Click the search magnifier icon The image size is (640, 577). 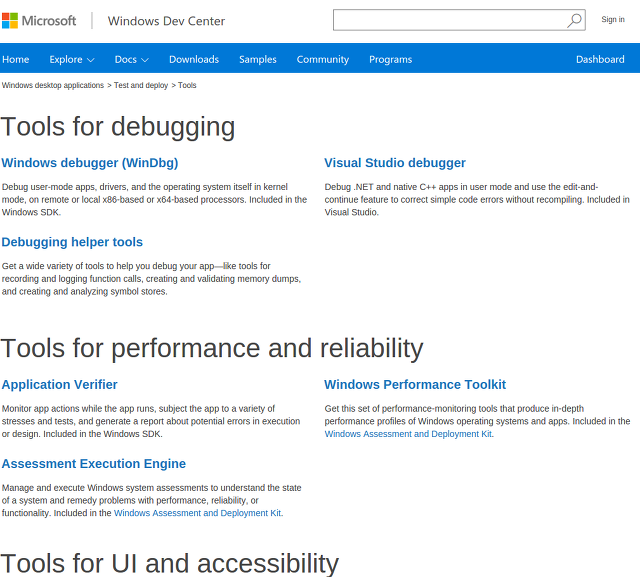(574, 20)
